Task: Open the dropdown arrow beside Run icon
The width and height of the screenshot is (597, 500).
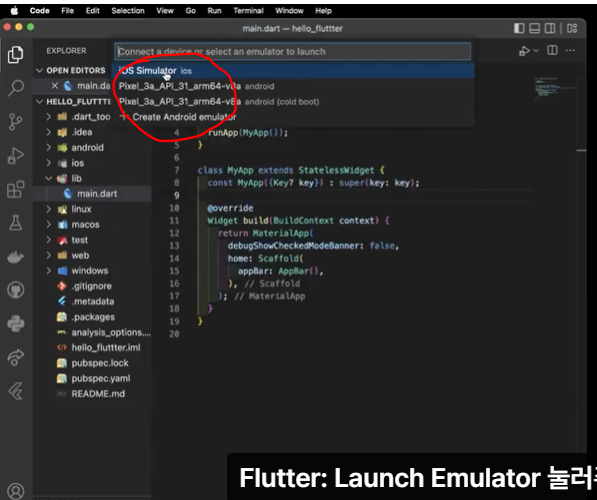Action: point(536,51)
